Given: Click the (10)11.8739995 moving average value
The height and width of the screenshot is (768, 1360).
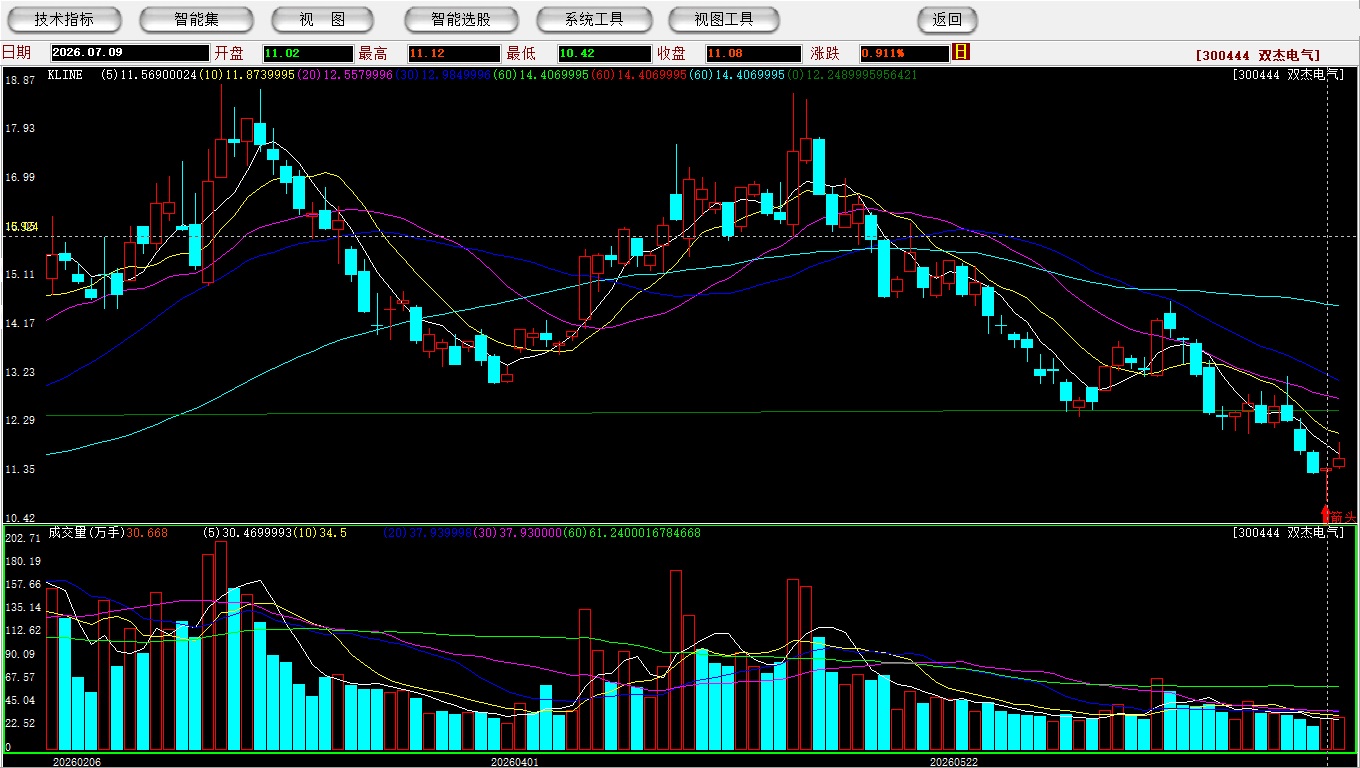Looking at the screenshot, I should (x=247, y=75).
